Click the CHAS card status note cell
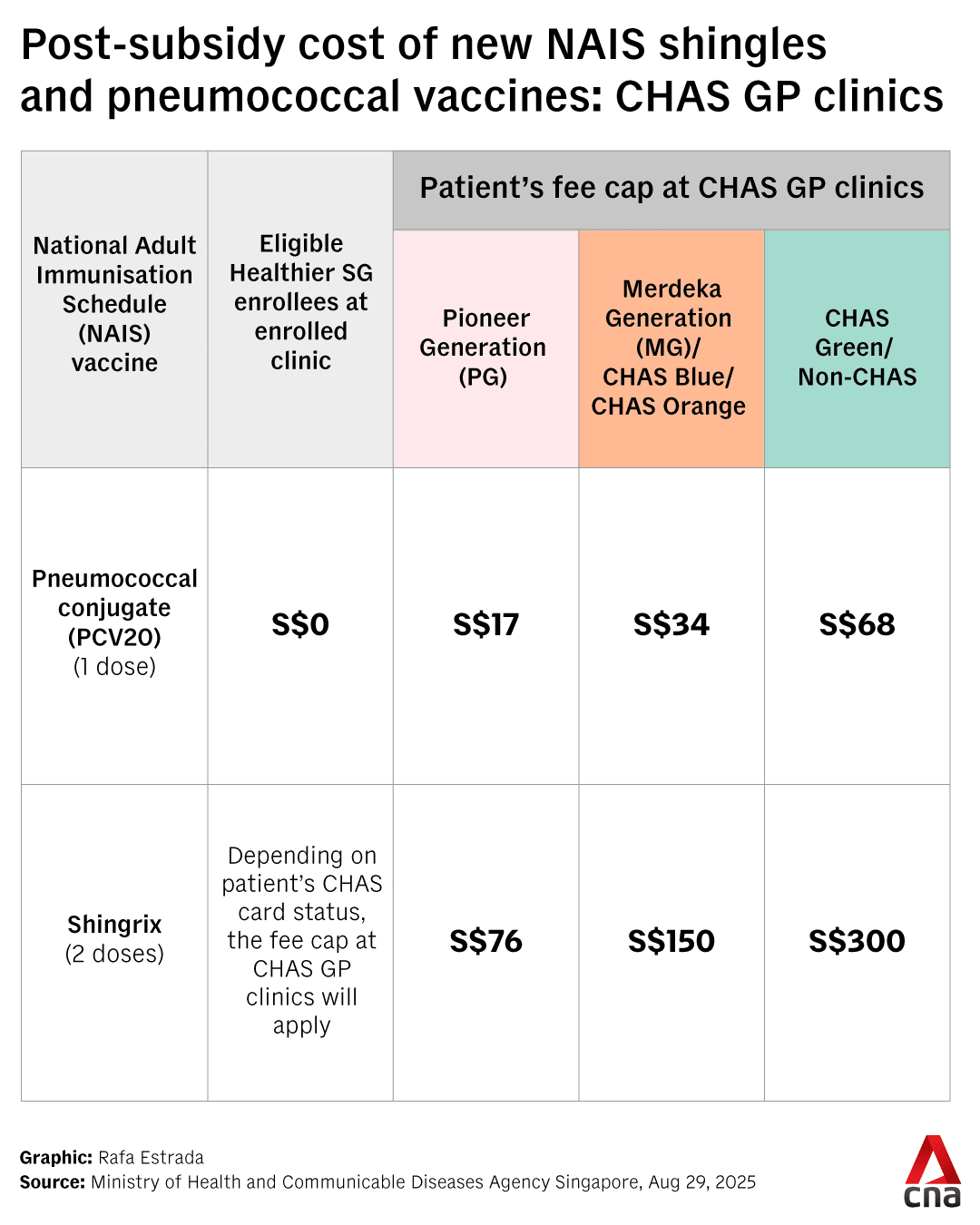980x1225 pixels. (301, 940)
